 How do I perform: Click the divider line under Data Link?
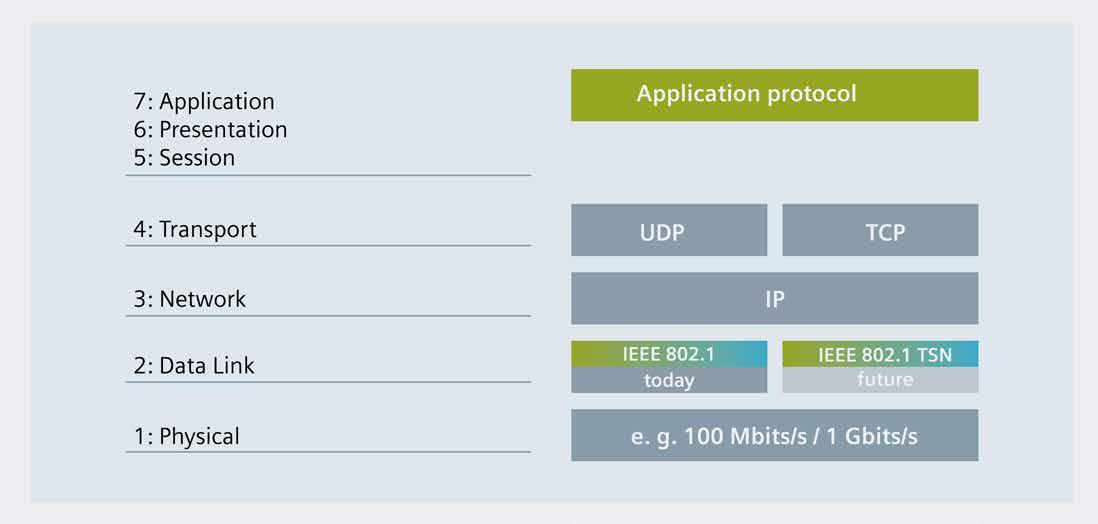click(x=328, y=382)
